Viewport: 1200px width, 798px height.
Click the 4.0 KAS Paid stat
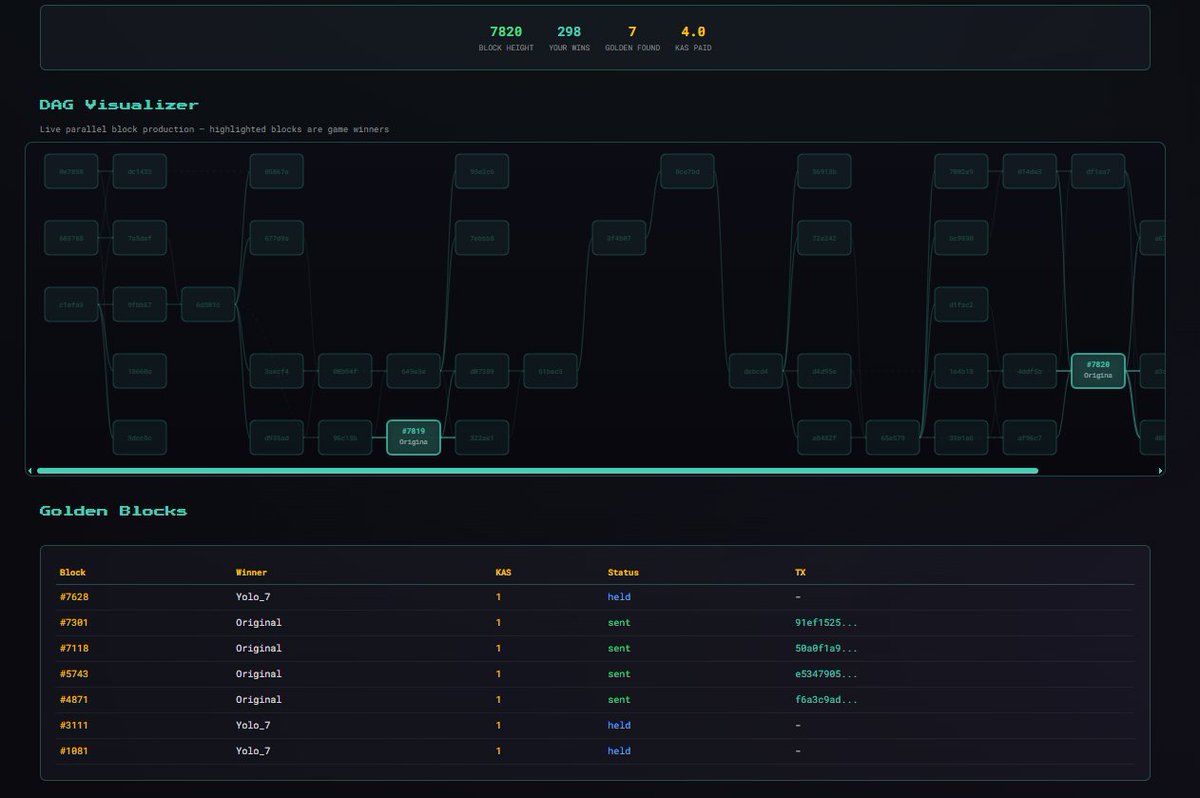693,32
